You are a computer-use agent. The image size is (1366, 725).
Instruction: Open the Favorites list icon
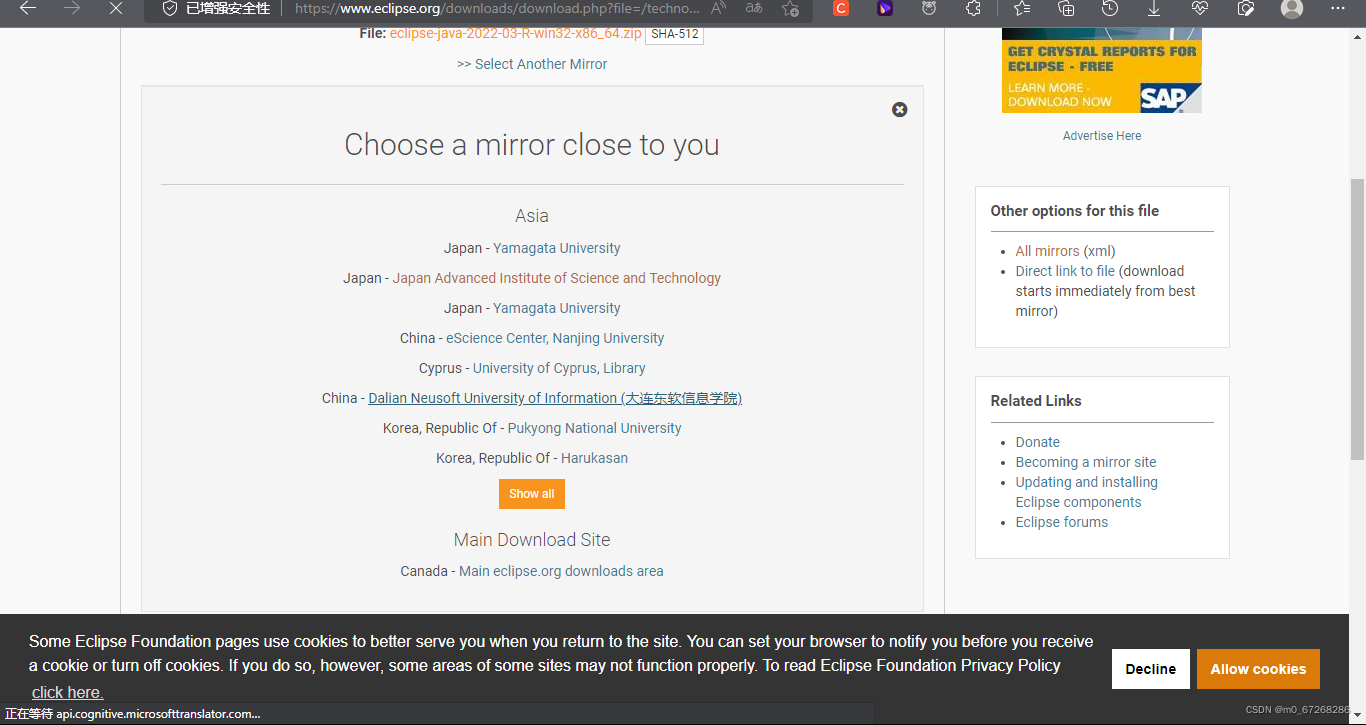[1021, 9]
